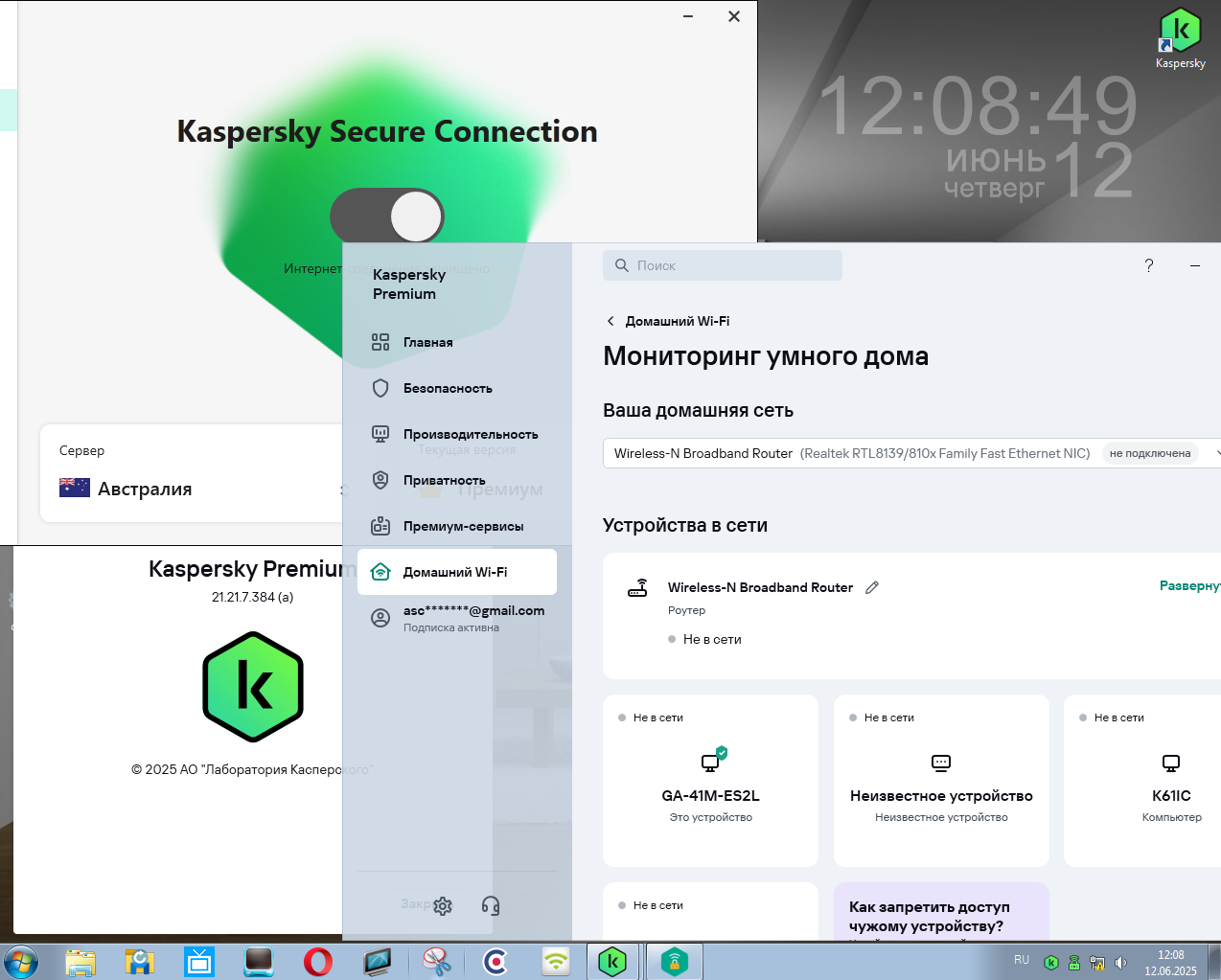
Task: Click the router device icon
Action: coord(637,587)
